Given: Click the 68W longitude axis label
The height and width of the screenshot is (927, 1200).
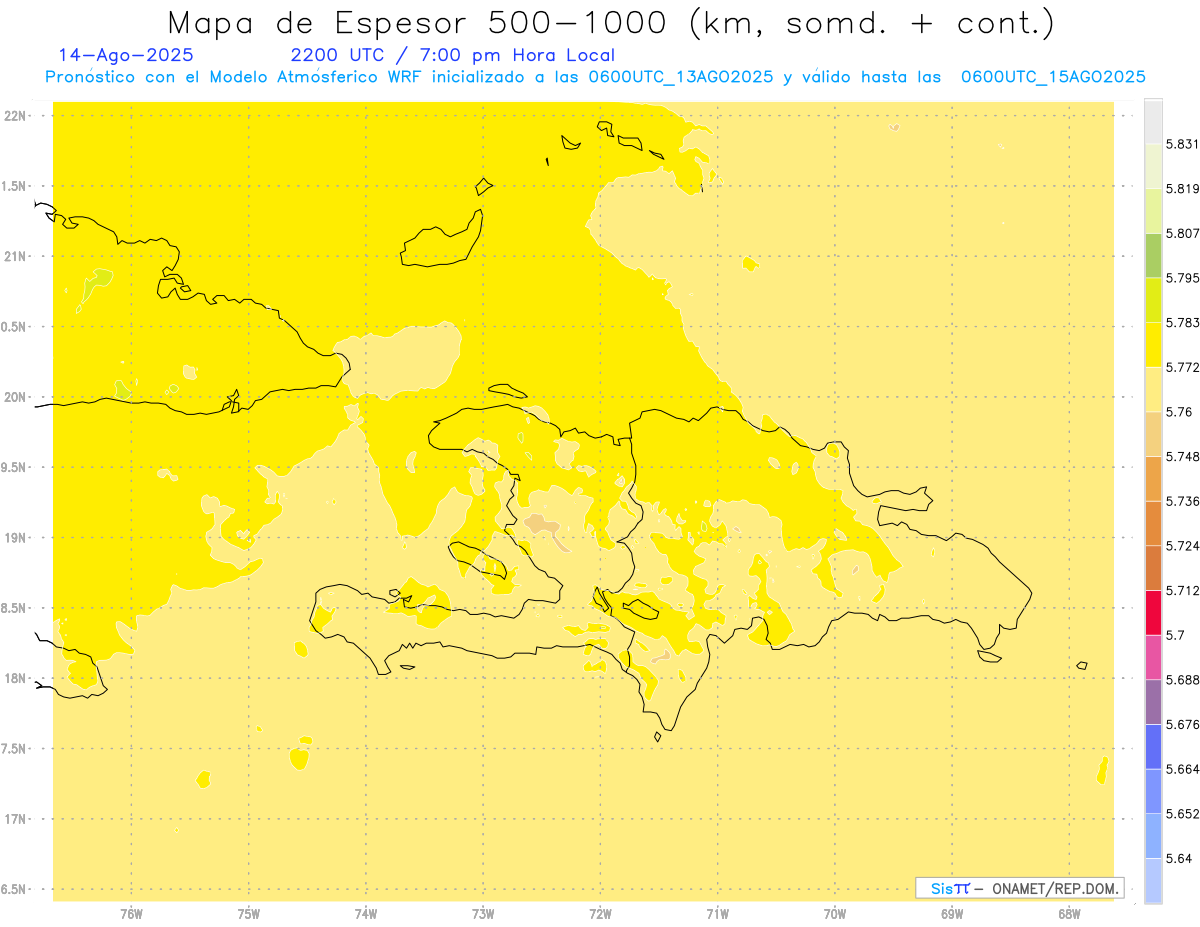Looking at the screenshot, I should coord(1069,914).
